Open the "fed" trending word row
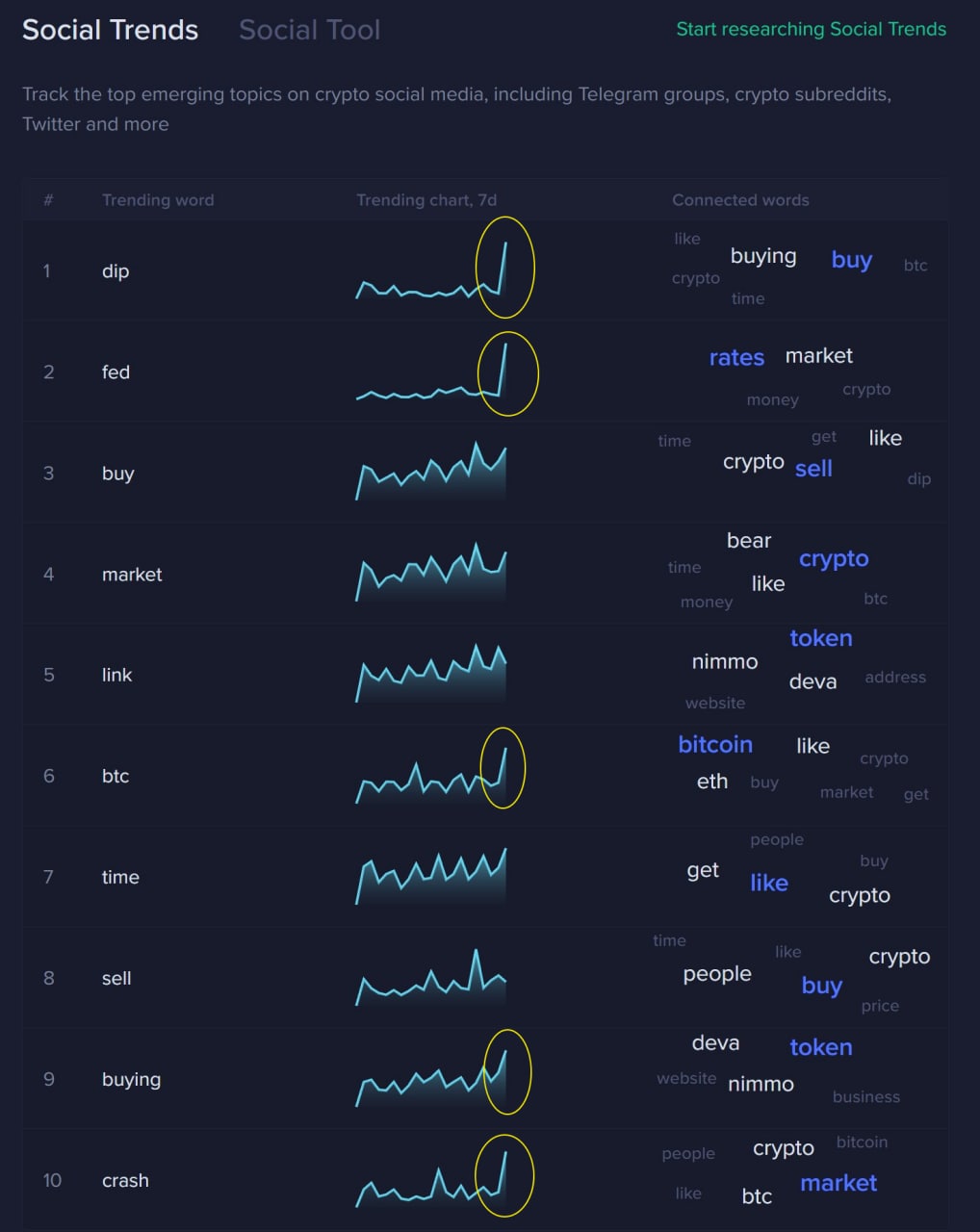This screenshot has width=980, height=1232. 116,372
